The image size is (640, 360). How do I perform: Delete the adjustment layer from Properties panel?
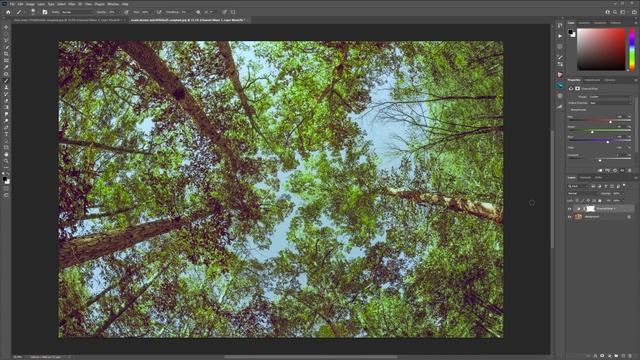pos(629,170)
